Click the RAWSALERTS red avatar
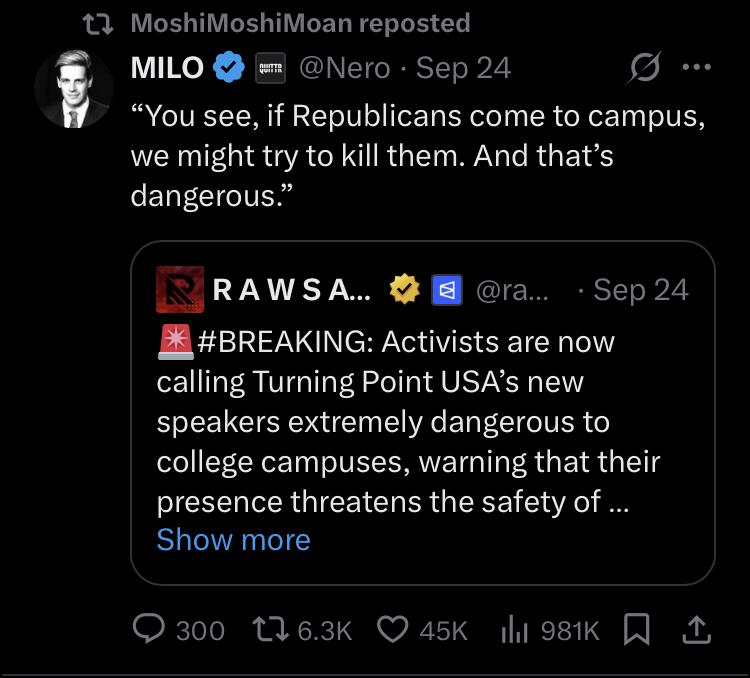Viewport: 750px width, 678px height. 180,289
